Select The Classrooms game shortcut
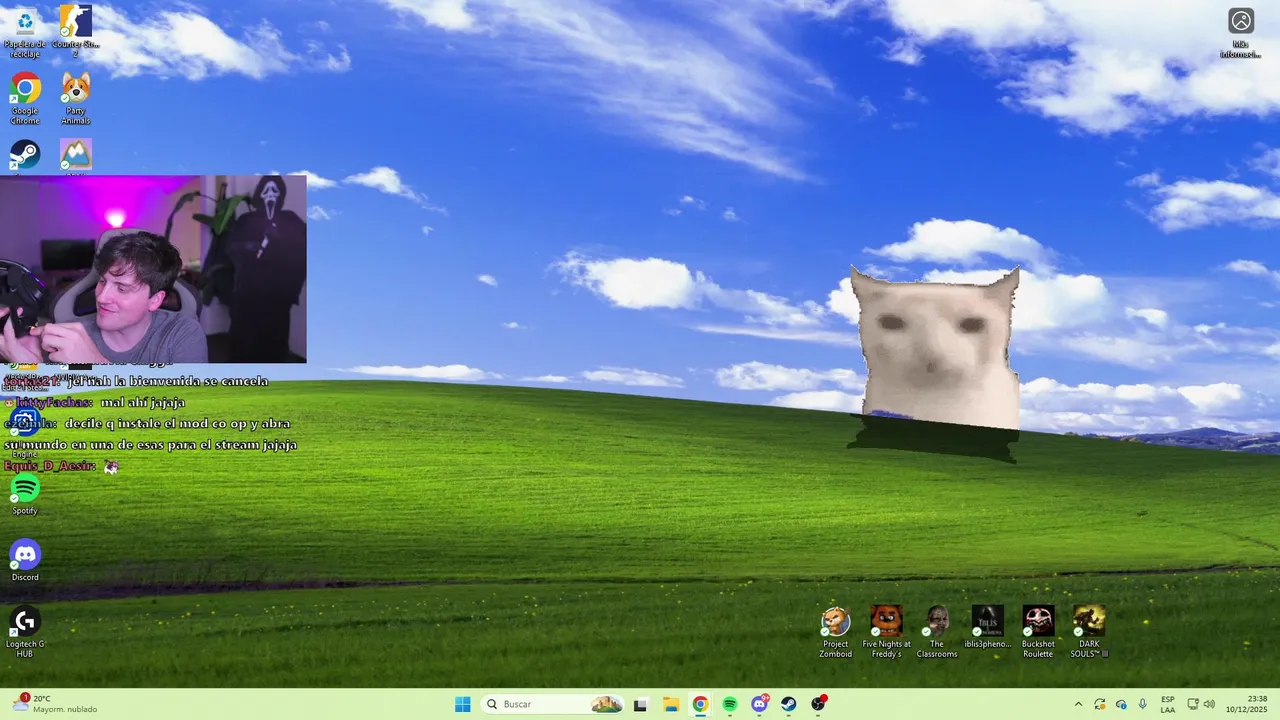The height and width of the screenshot is (720, 1280). click(937, 632)
